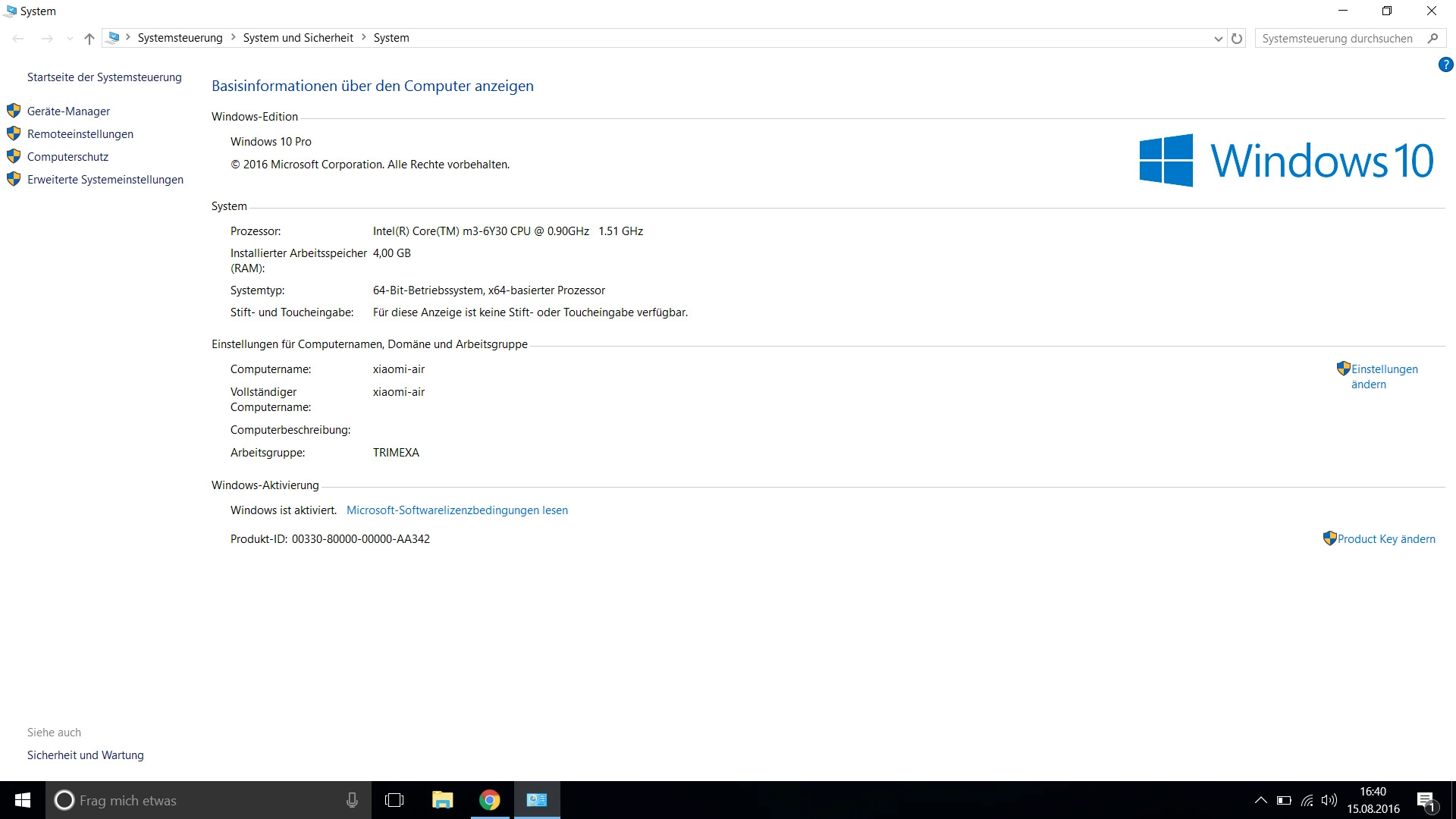The width and height of the screenshot is (1456, 819).
Task: Close the System window
Action: pos(1432,11)
